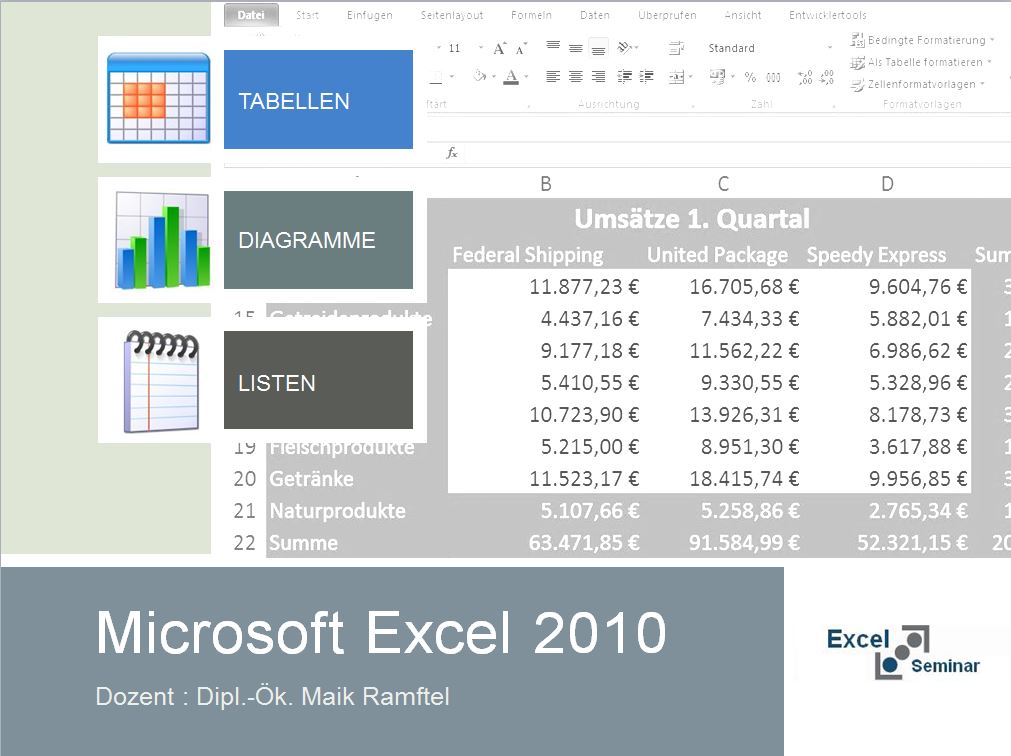This screenshot has height=756, width=1011.
Task: Switch to the Daten tab
Action: pyautogui.click(x=594, y=15)
